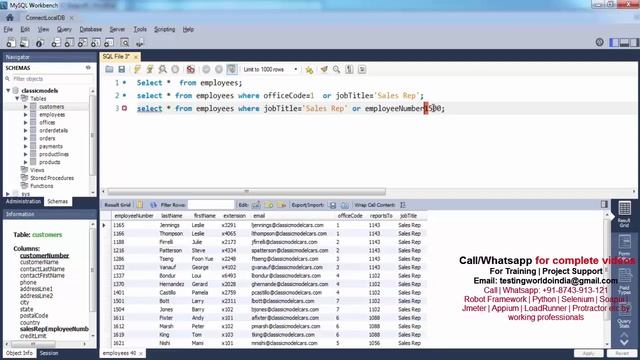This screenshot has width=640, height=360.
Task: Open the Query menu
Action: (64, 29)
